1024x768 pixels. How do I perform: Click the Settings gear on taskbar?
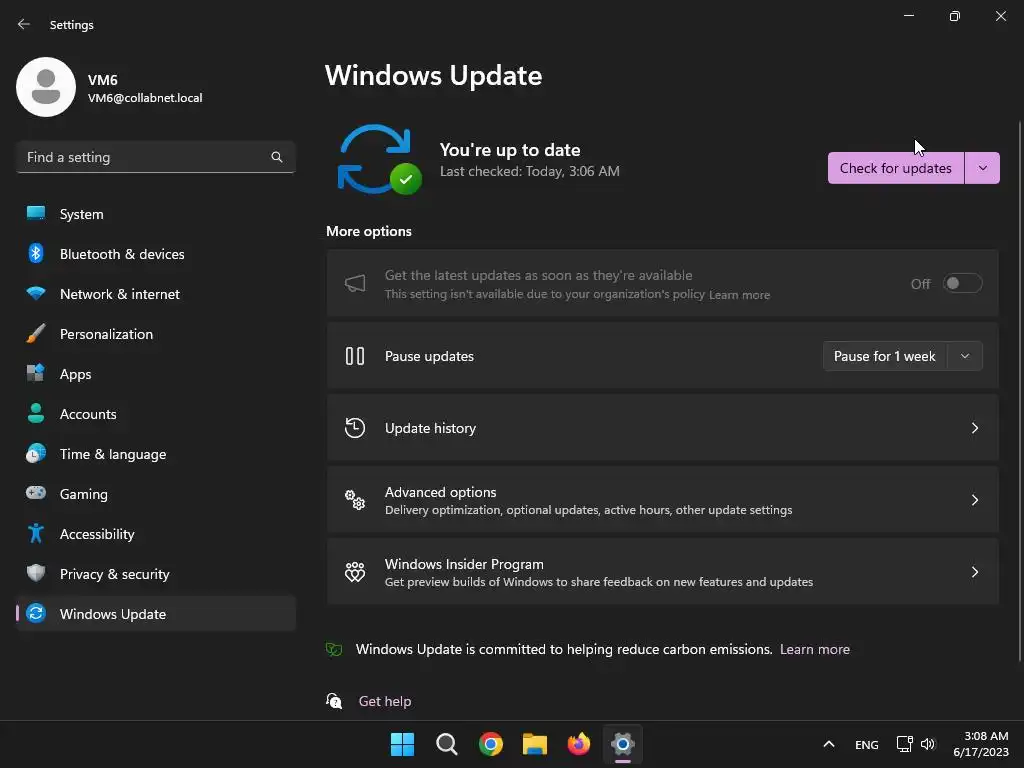tap(623, 744)
